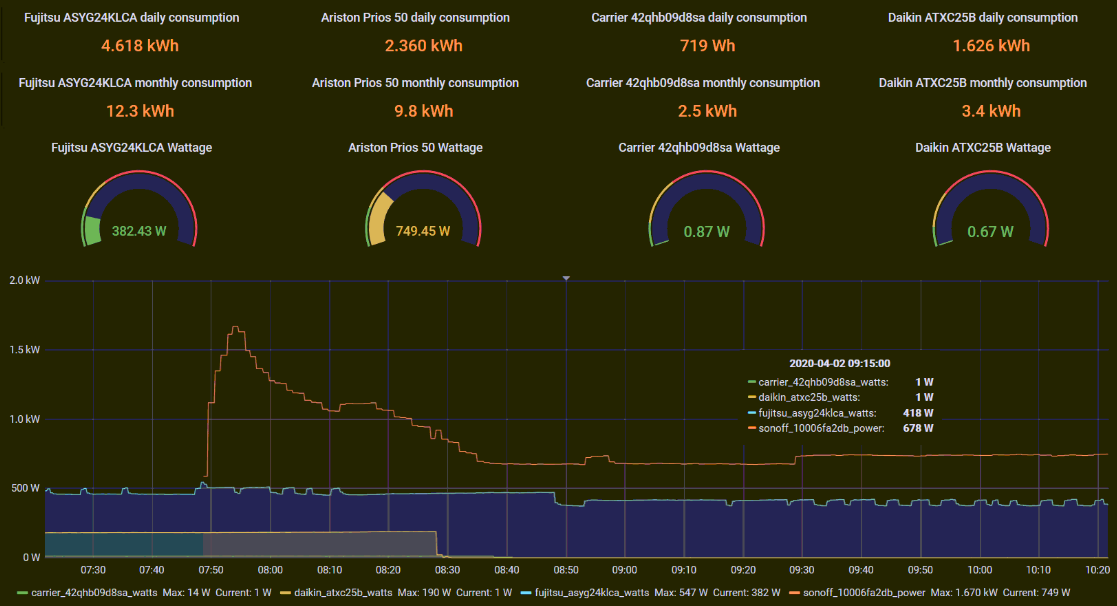The height and width of the screenshot is (606, 1117).
Task: Open color picker for carrier legend green swatch
Action: 22,592
